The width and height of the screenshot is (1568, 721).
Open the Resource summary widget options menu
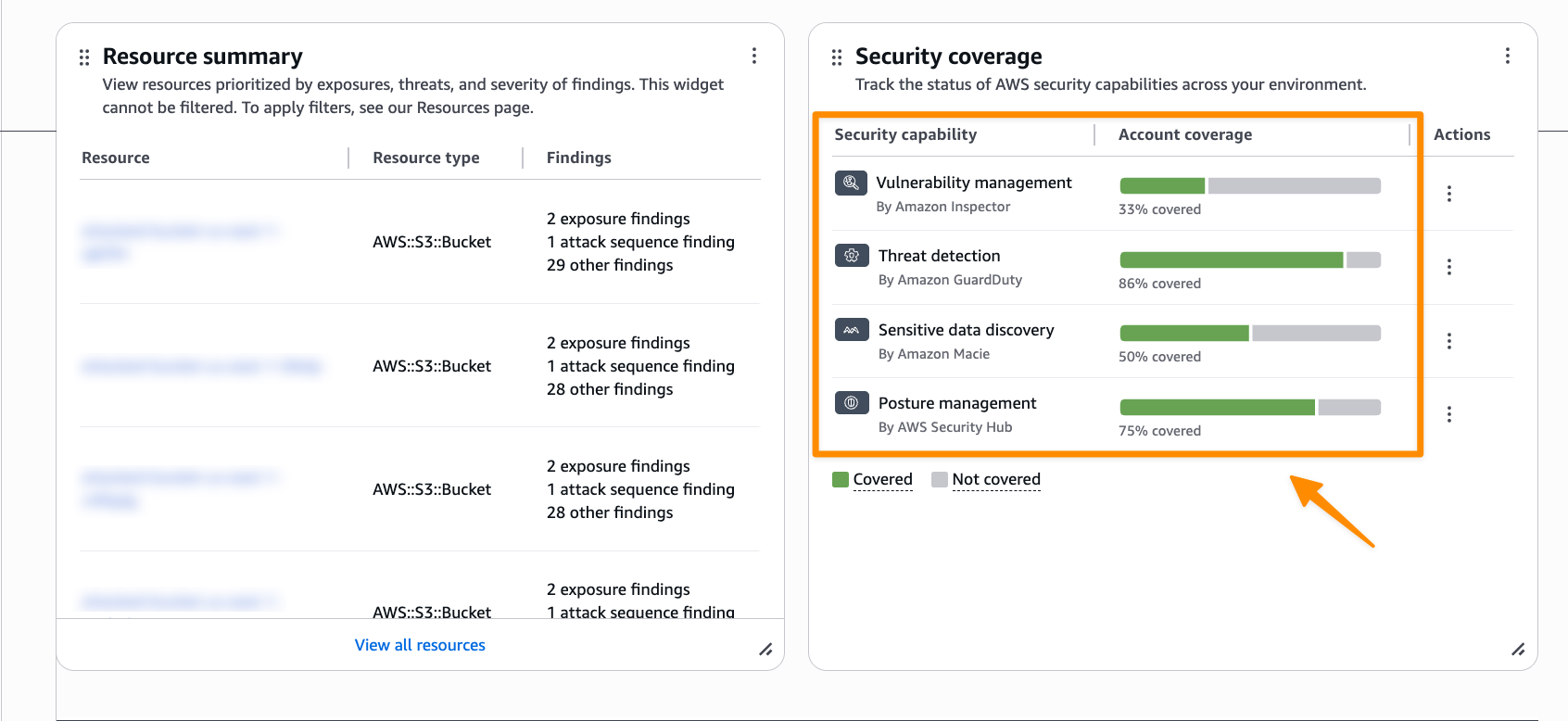click(754, 56)
